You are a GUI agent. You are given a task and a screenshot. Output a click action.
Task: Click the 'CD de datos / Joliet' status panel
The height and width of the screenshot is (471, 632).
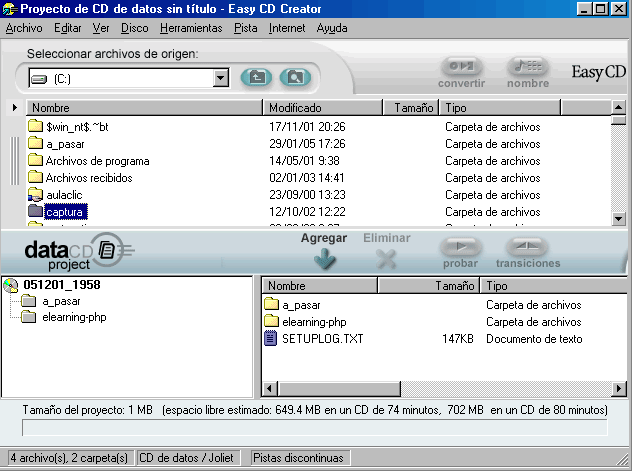coord(188,458)
